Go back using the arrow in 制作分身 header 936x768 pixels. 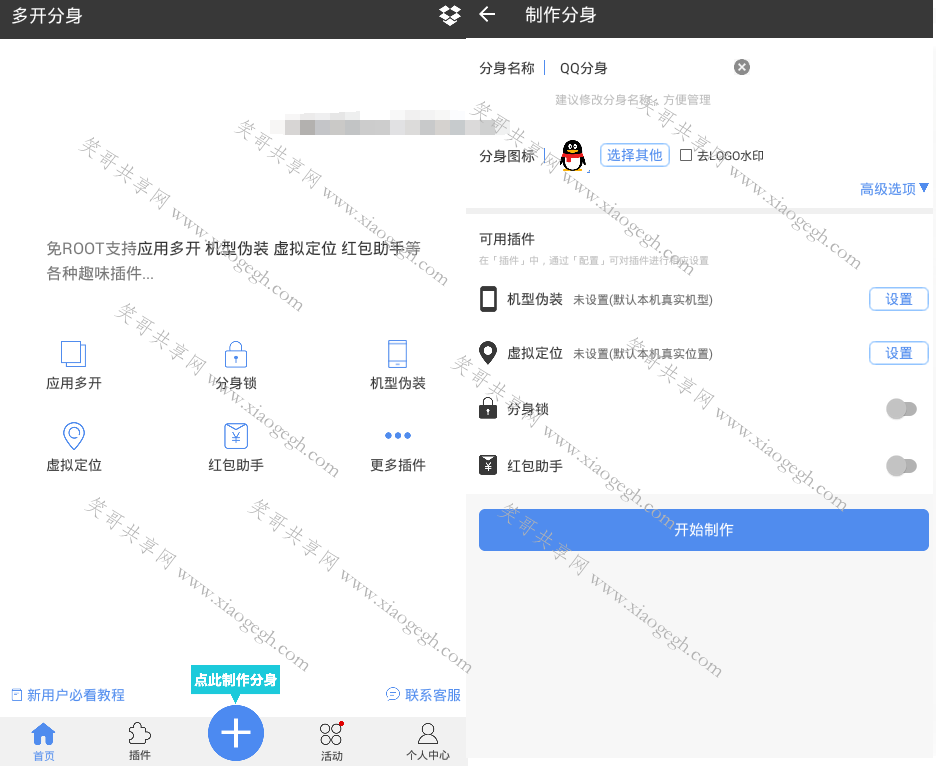487,14
